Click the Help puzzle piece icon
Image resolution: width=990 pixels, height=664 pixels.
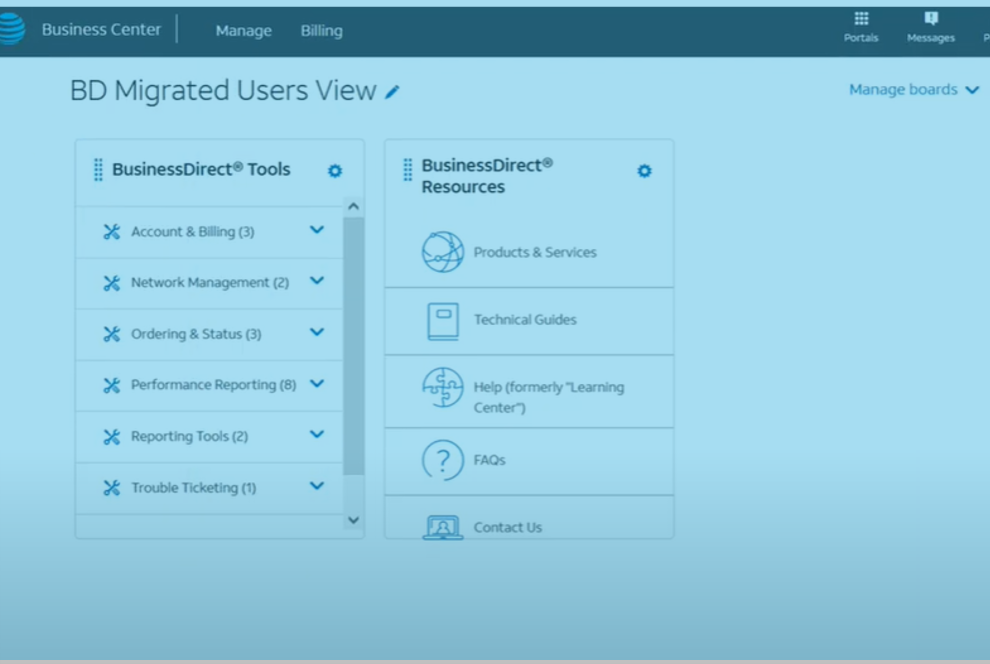click(443, 388)
